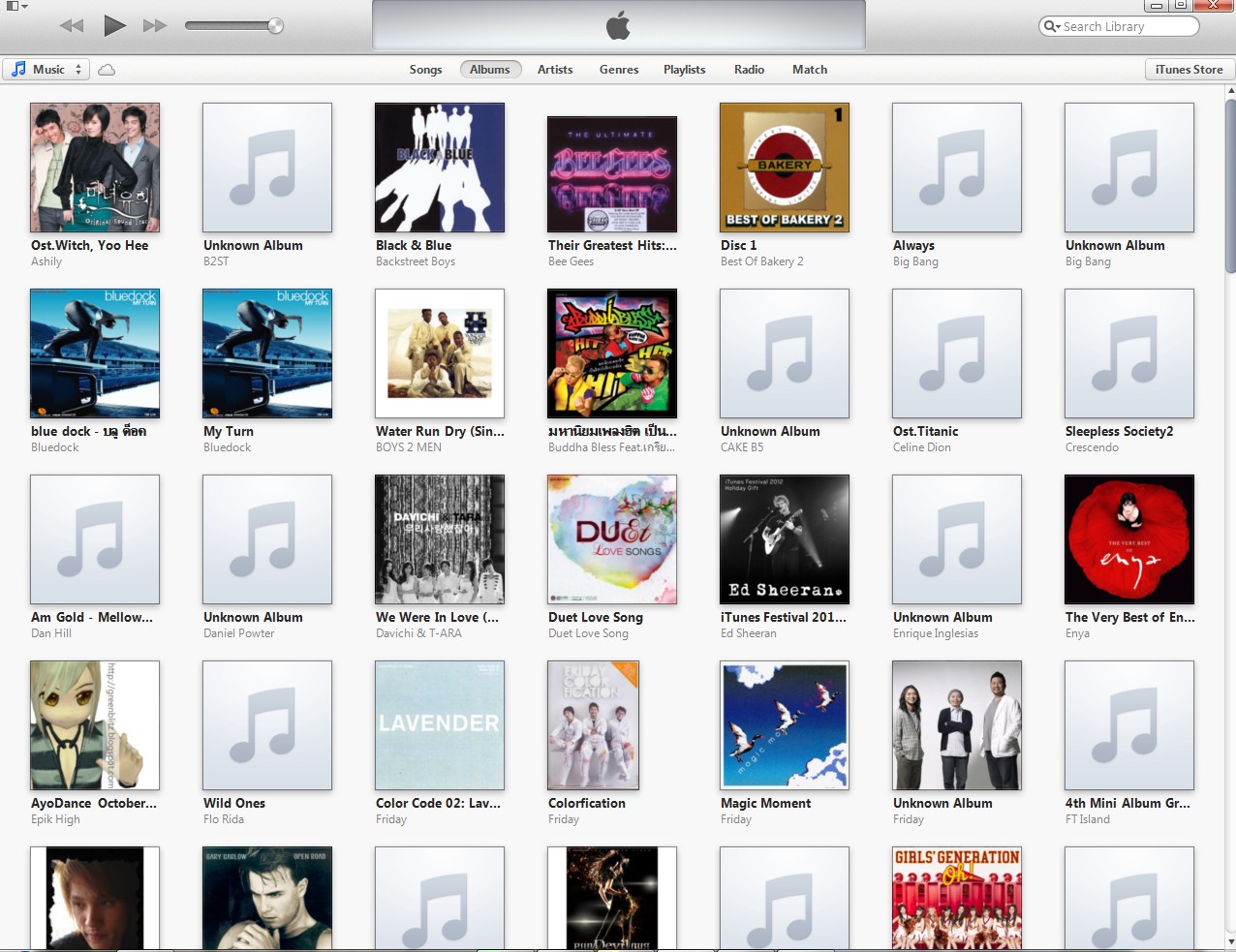
Task: Click the 'Bluedock' artist under My Turn
Action: [228, 447]
